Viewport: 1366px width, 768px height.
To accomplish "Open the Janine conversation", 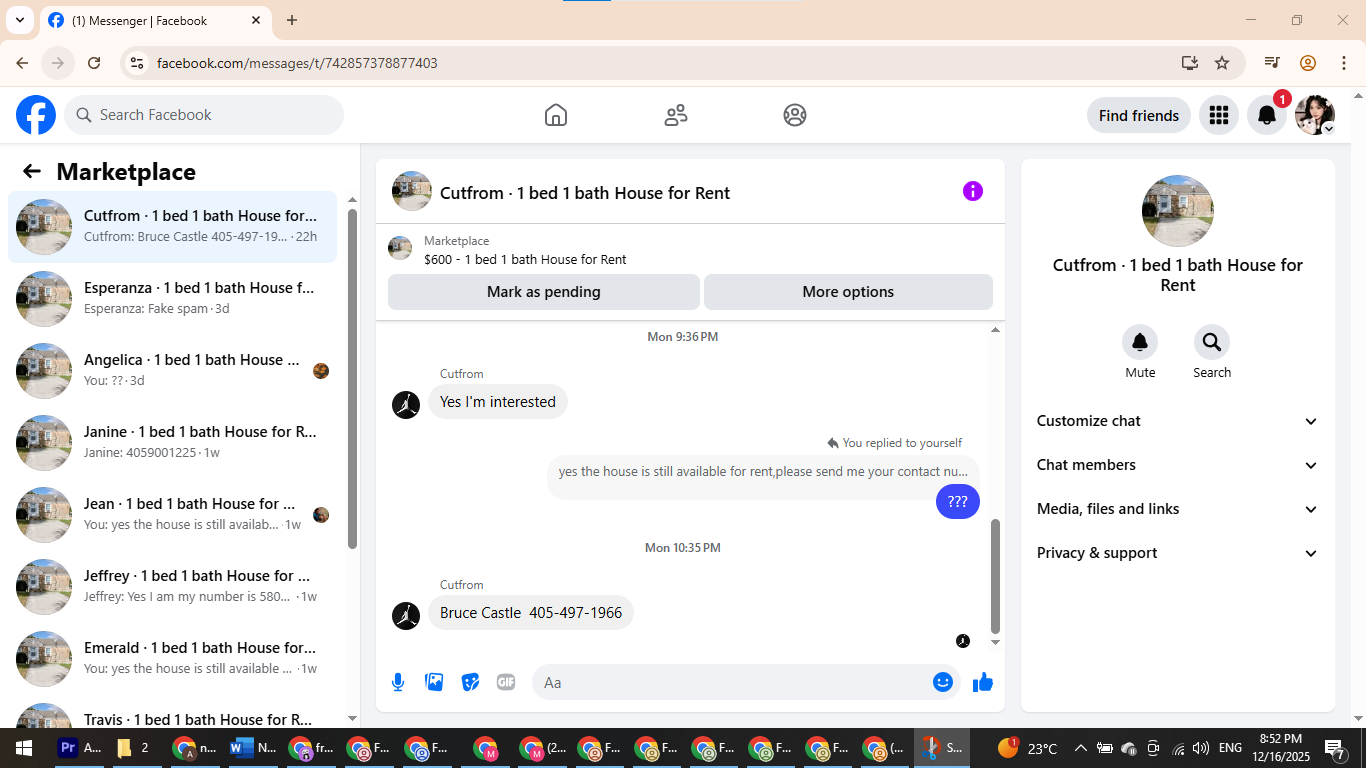I will pos(172,443).
